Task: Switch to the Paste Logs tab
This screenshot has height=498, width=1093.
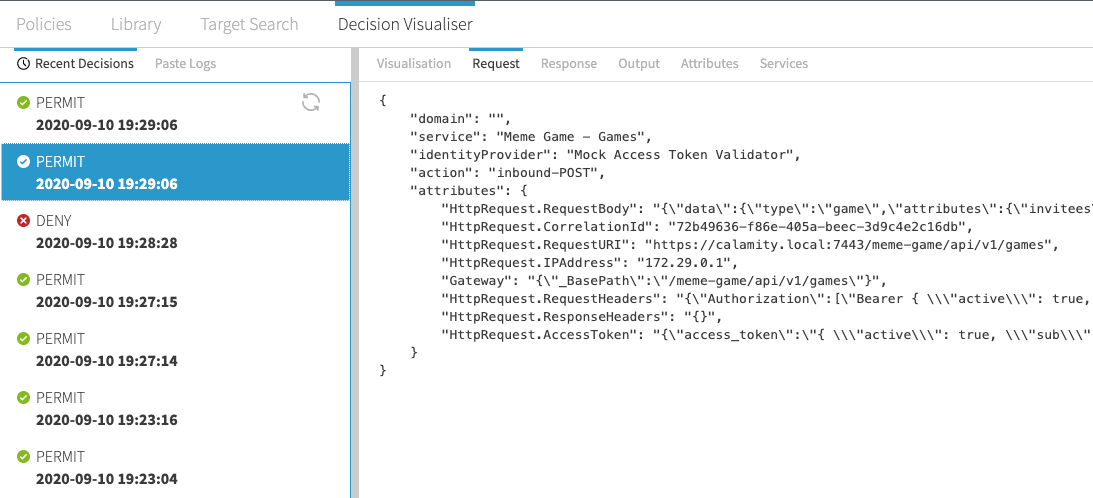Action: [185, 64]
